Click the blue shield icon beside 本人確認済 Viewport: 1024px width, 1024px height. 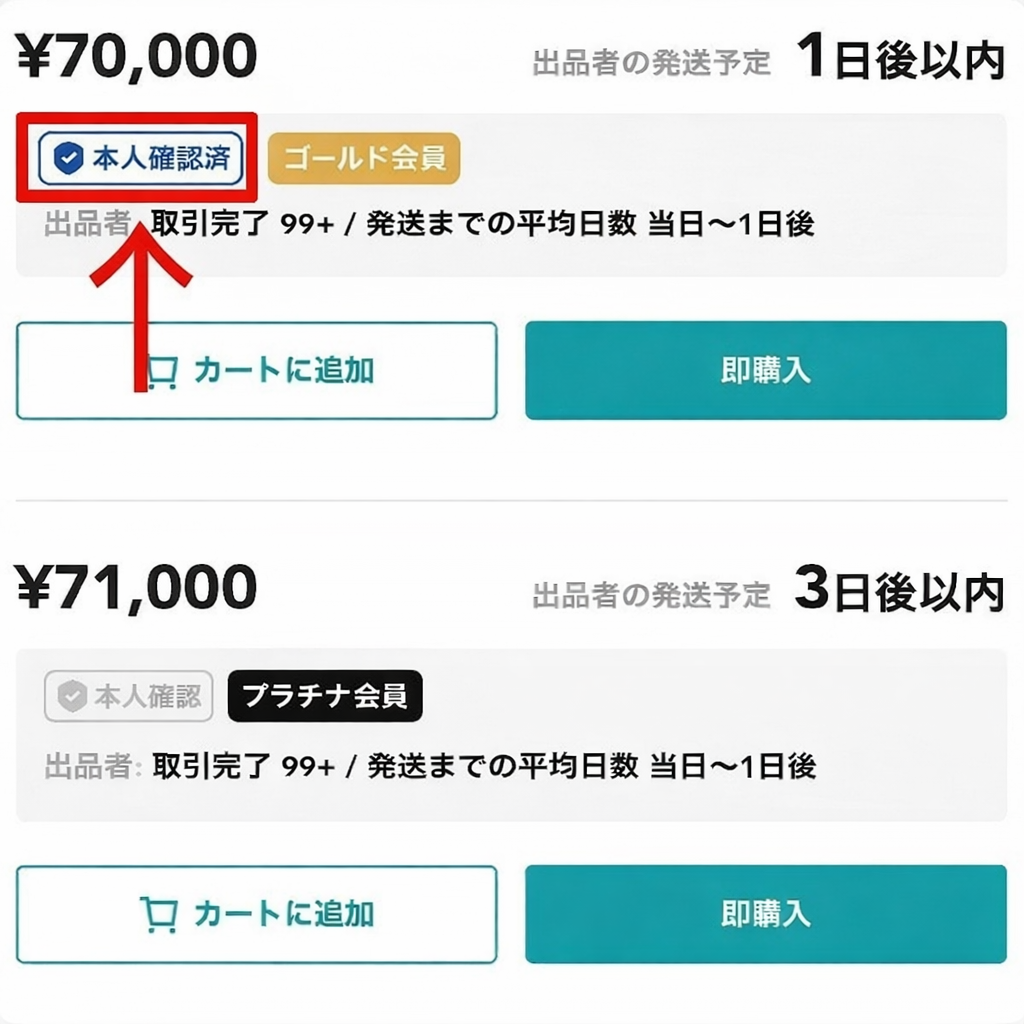tap(68, 159)
